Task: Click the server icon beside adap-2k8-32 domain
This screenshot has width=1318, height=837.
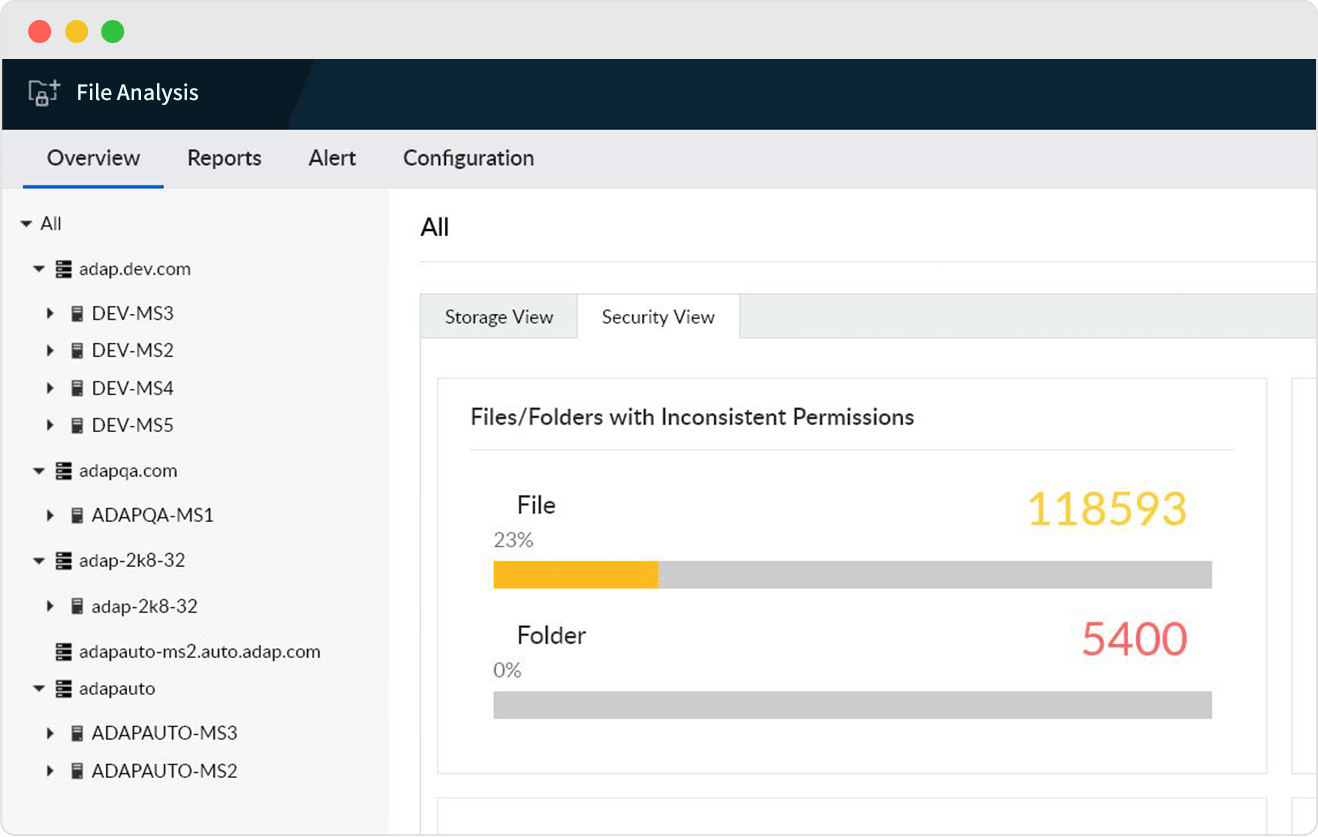Action: (x=62, y=561)
